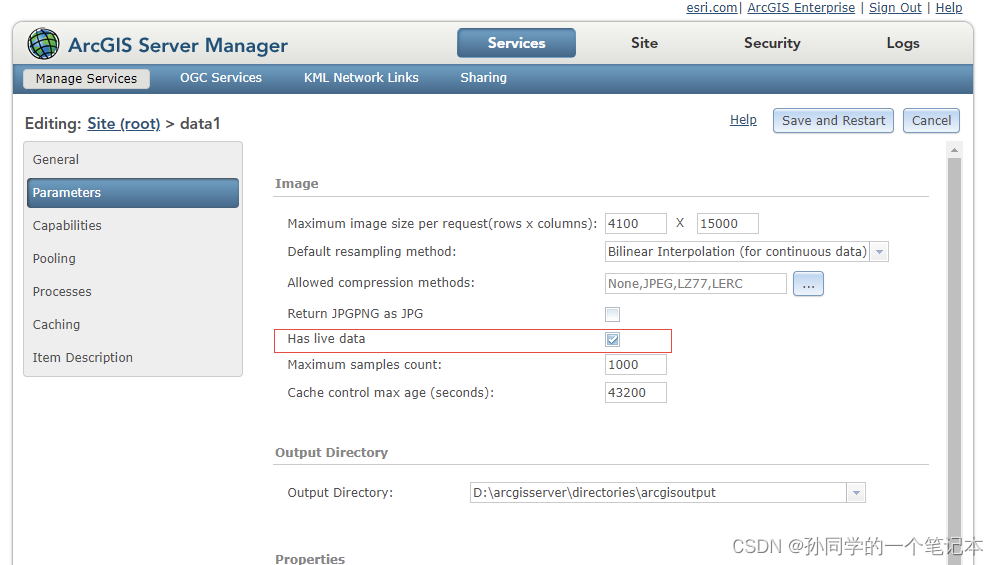Click the Sign Out link

click(x=895, y=8)
